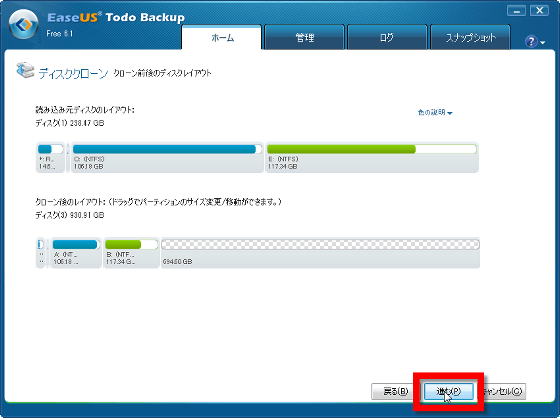Image resolution: width=560 pixels, height=418 pixels.
Task: Click the Disk Clone icon beside ディスククローン
Action: click(x=25, y=70)
